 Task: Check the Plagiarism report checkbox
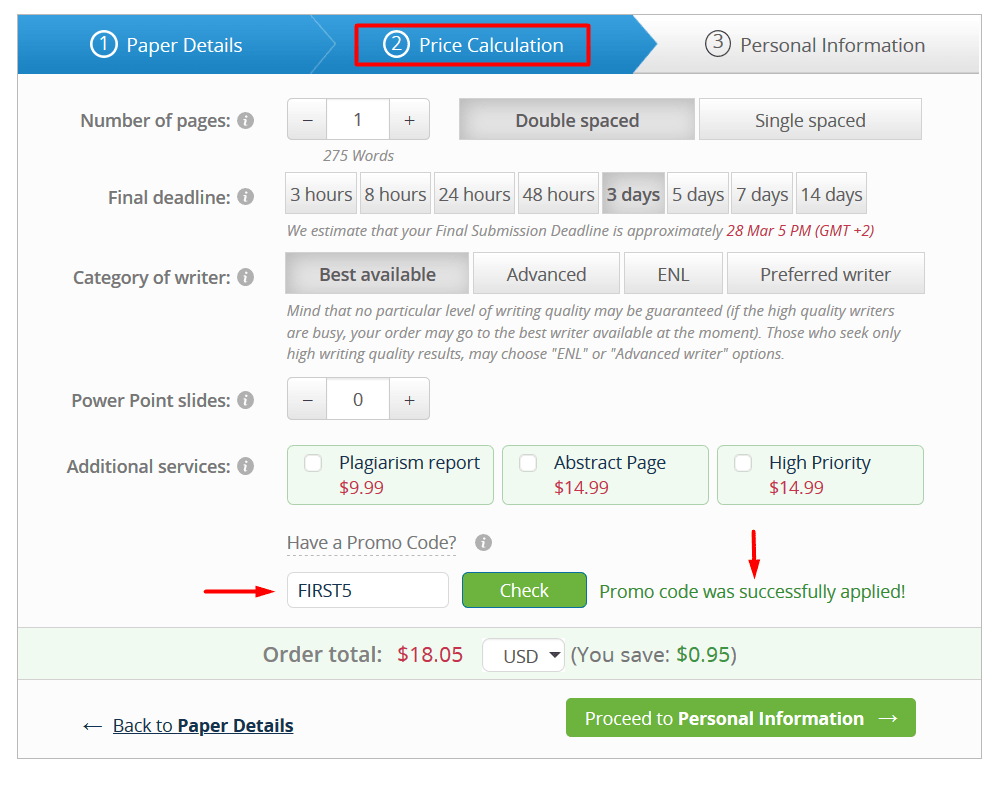314,463
